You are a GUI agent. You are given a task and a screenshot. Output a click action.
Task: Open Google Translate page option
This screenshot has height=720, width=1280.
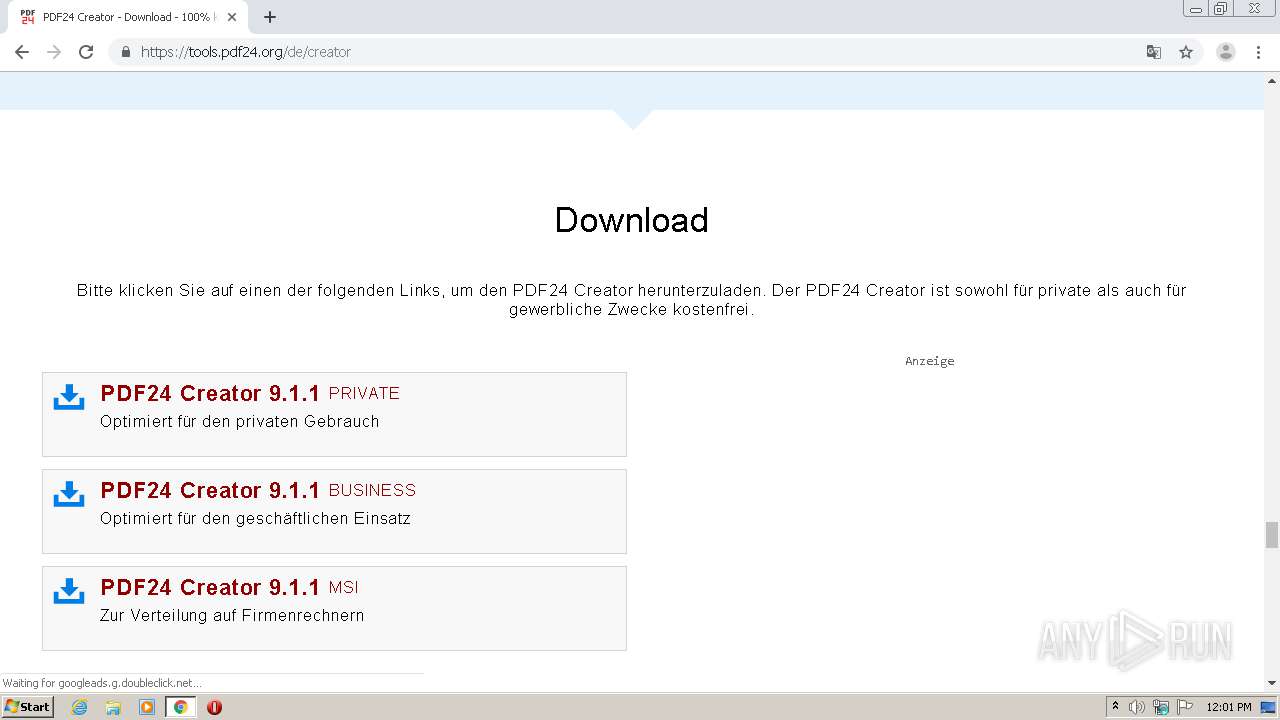coord(1153,52)
